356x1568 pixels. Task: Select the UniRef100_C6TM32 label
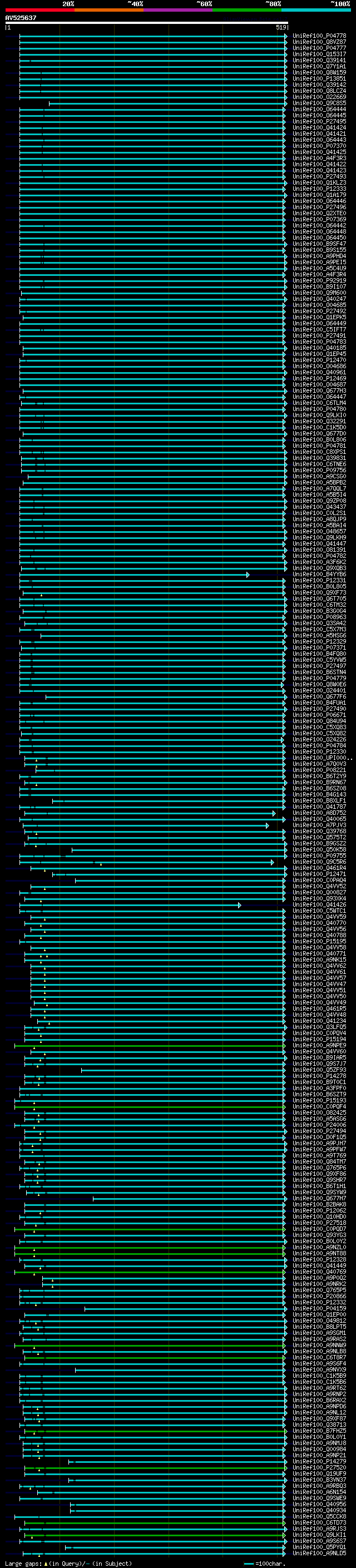(319, 605)
